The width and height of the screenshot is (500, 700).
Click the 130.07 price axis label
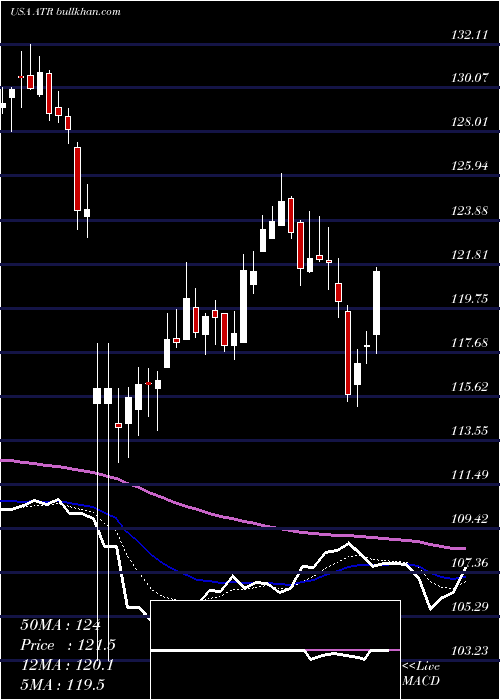point(469,79)
